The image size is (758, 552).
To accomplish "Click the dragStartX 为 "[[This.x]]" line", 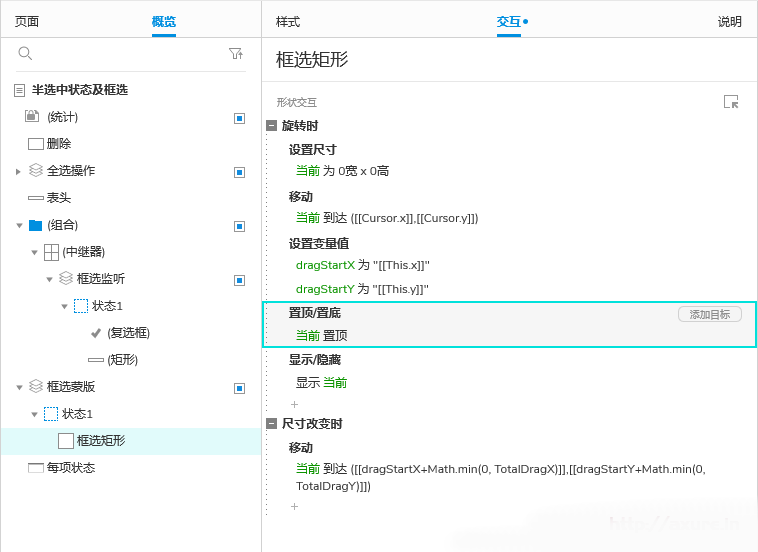I will (363, 265).
